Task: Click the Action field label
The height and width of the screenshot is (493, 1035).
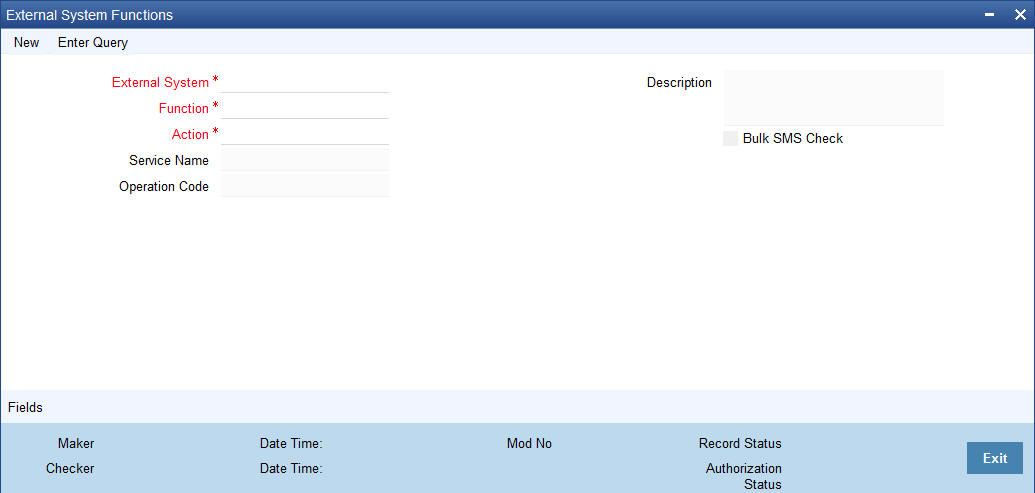Action: tap(190, 134)
